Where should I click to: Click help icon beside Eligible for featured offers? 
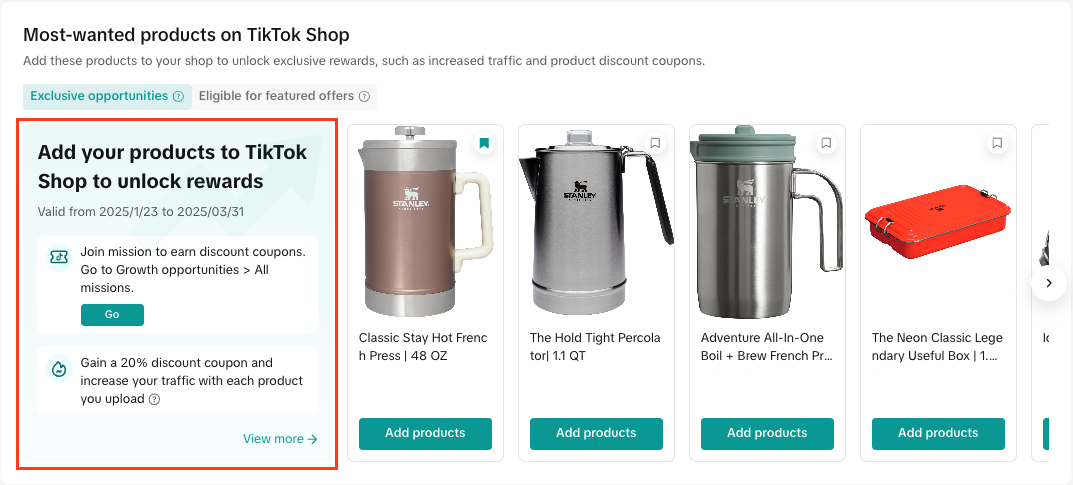[x=364, y=97]
